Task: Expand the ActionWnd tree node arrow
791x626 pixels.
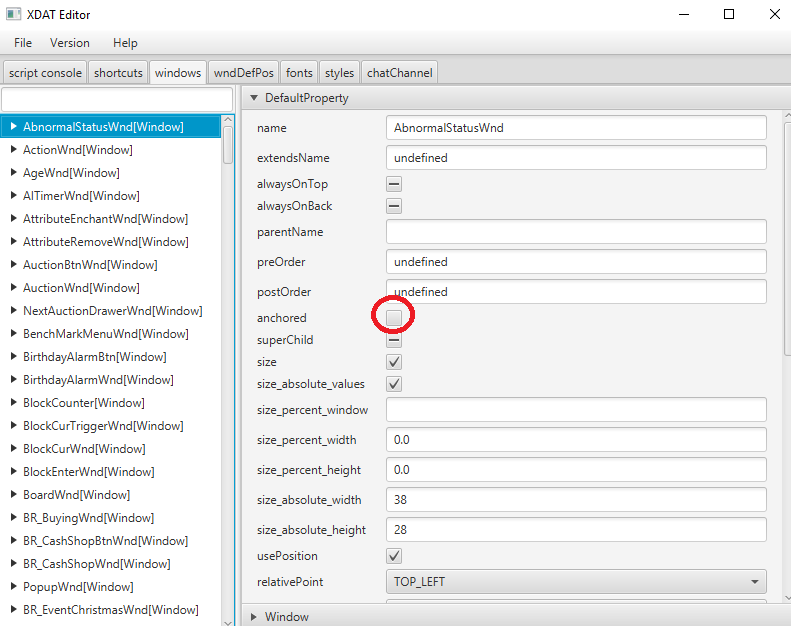Action: (x=14, y=149)
